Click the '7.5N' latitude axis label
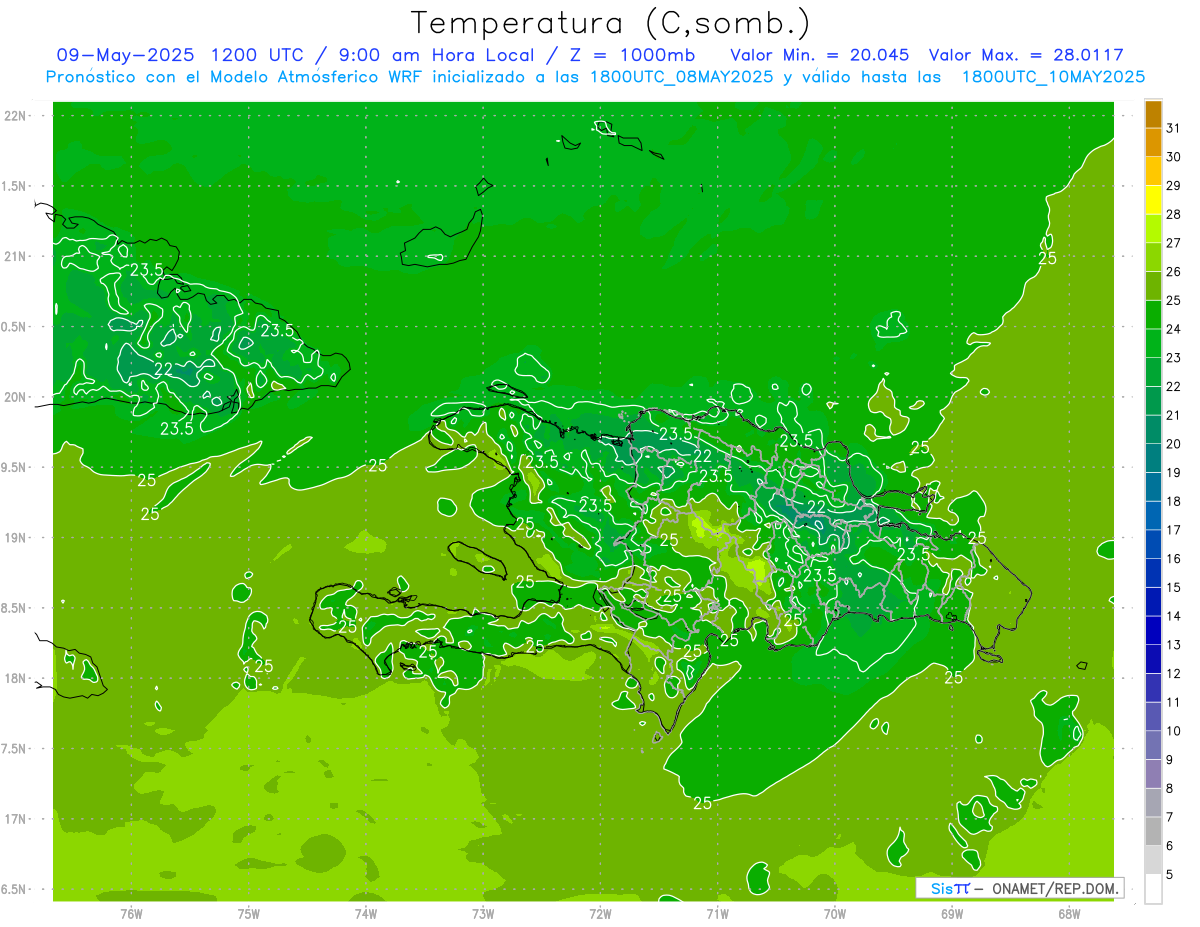 coord(14,749)
